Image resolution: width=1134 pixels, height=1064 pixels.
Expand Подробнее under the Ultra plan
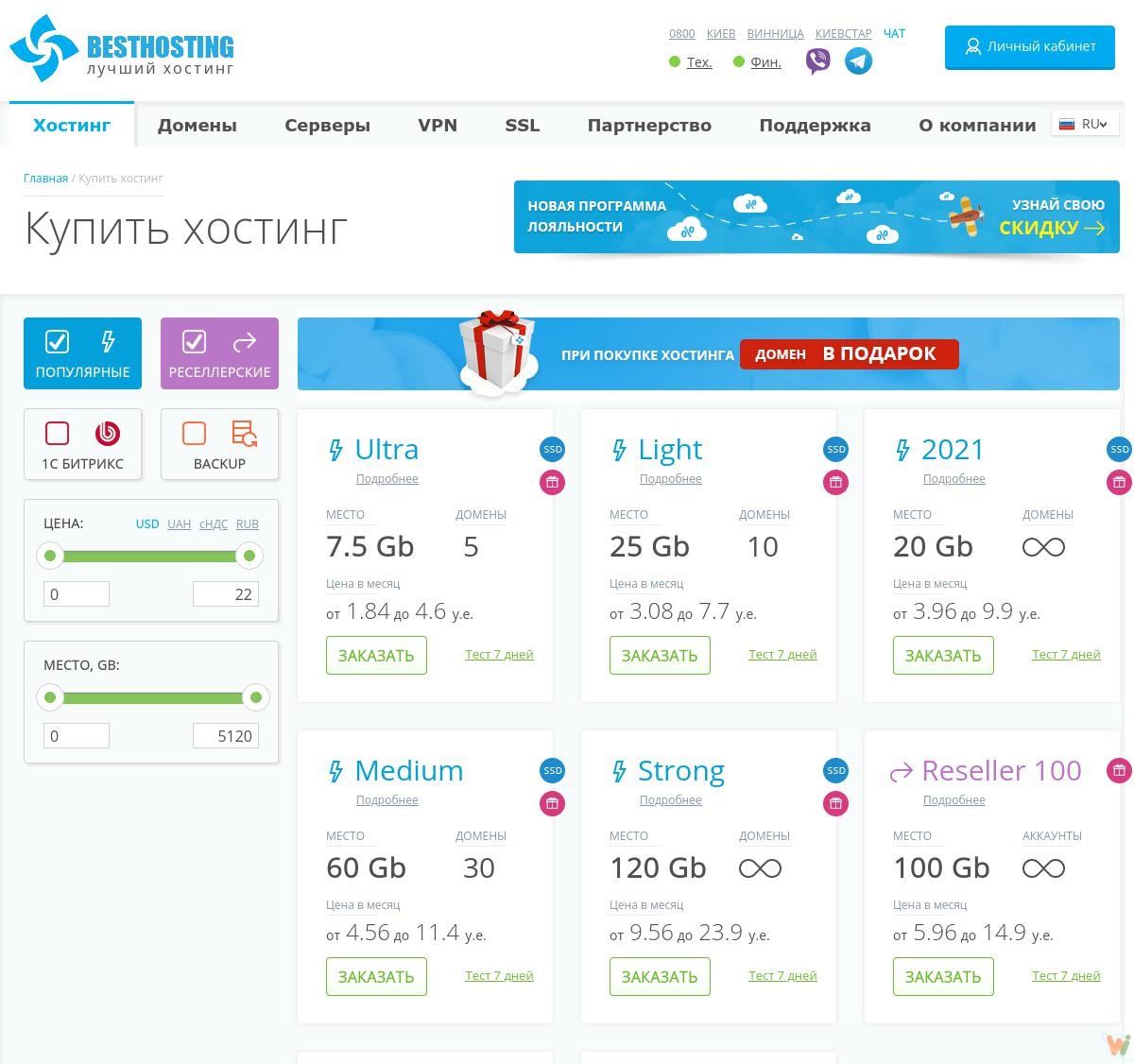point(387,479)
